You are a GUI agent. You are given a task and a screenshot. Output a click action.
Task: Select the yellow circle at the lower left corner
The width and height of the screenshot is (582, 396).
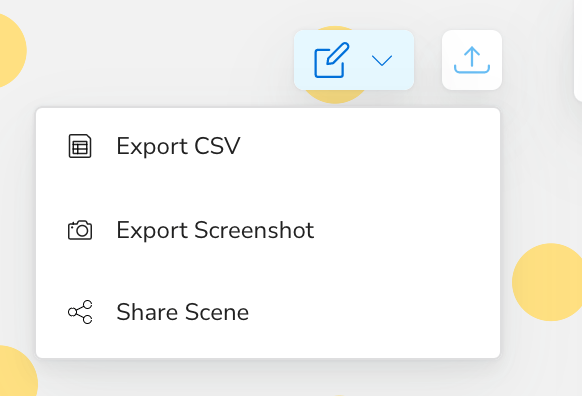pyautogui.click(x=15, y=373)
